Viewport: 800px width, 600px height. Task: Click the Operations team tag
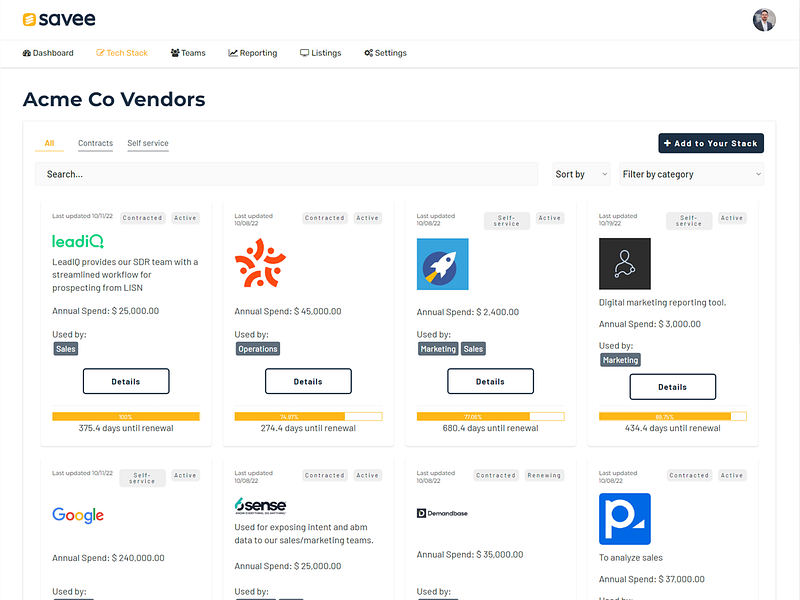click(258, 349)
